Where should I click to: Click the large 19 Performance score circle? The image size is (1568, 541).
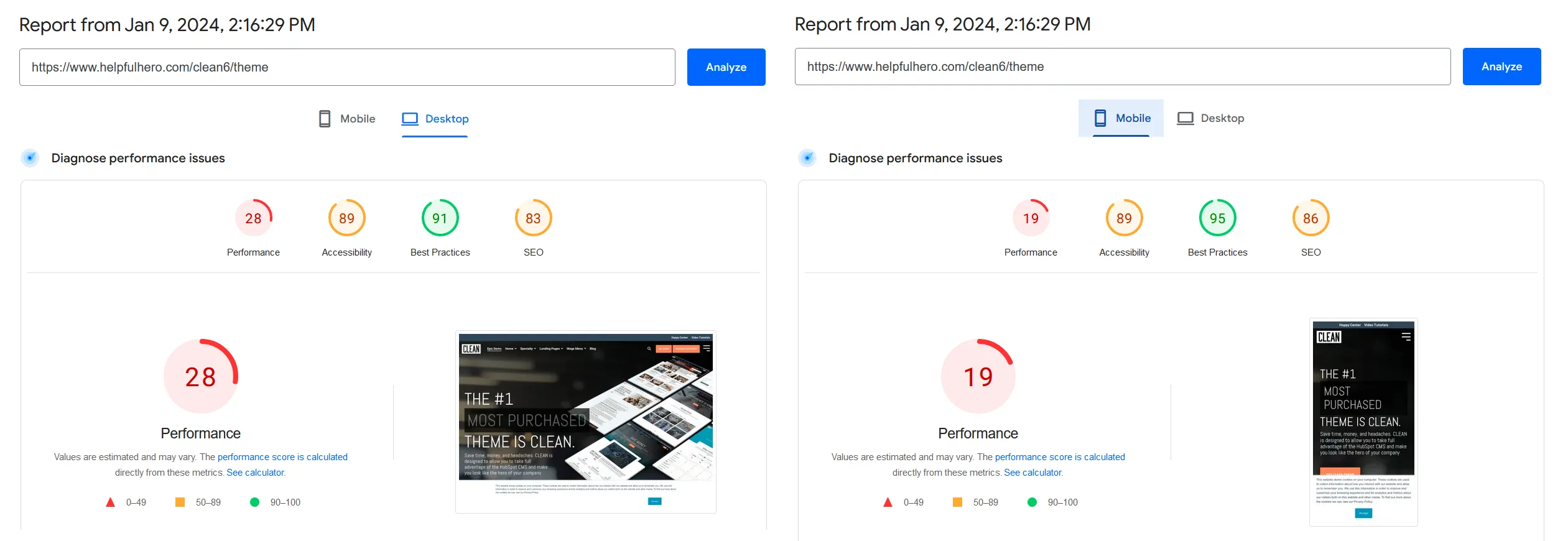(x=978, y=376)
